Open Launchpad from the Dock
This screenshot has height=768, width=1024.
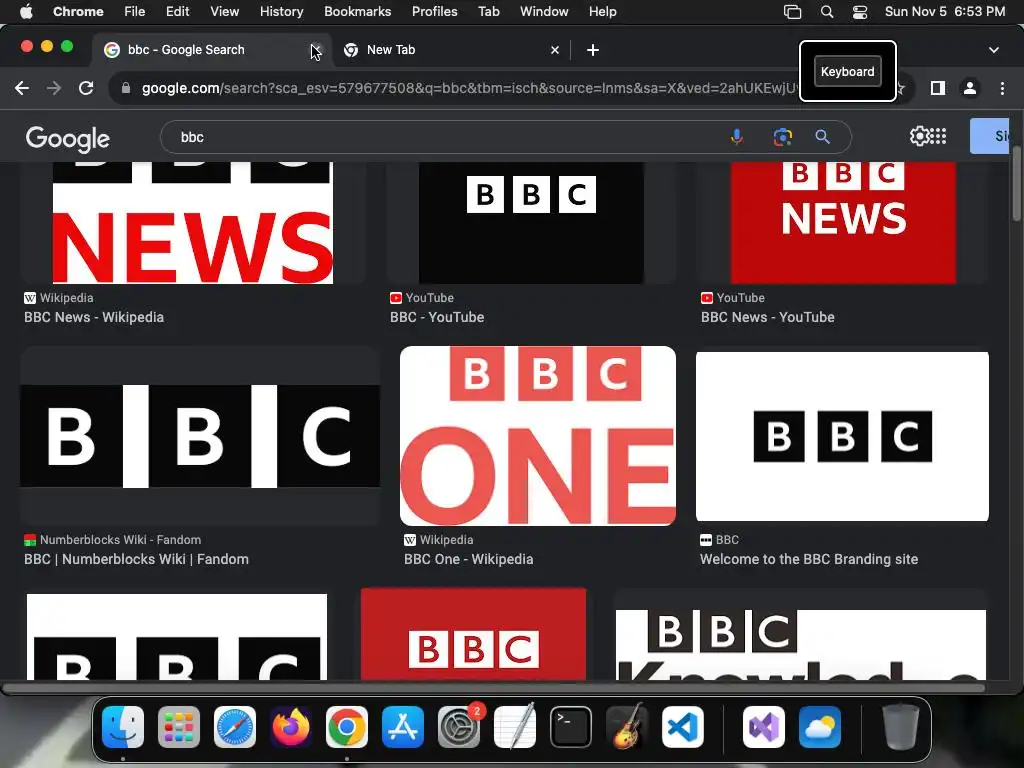click(179, 727)
